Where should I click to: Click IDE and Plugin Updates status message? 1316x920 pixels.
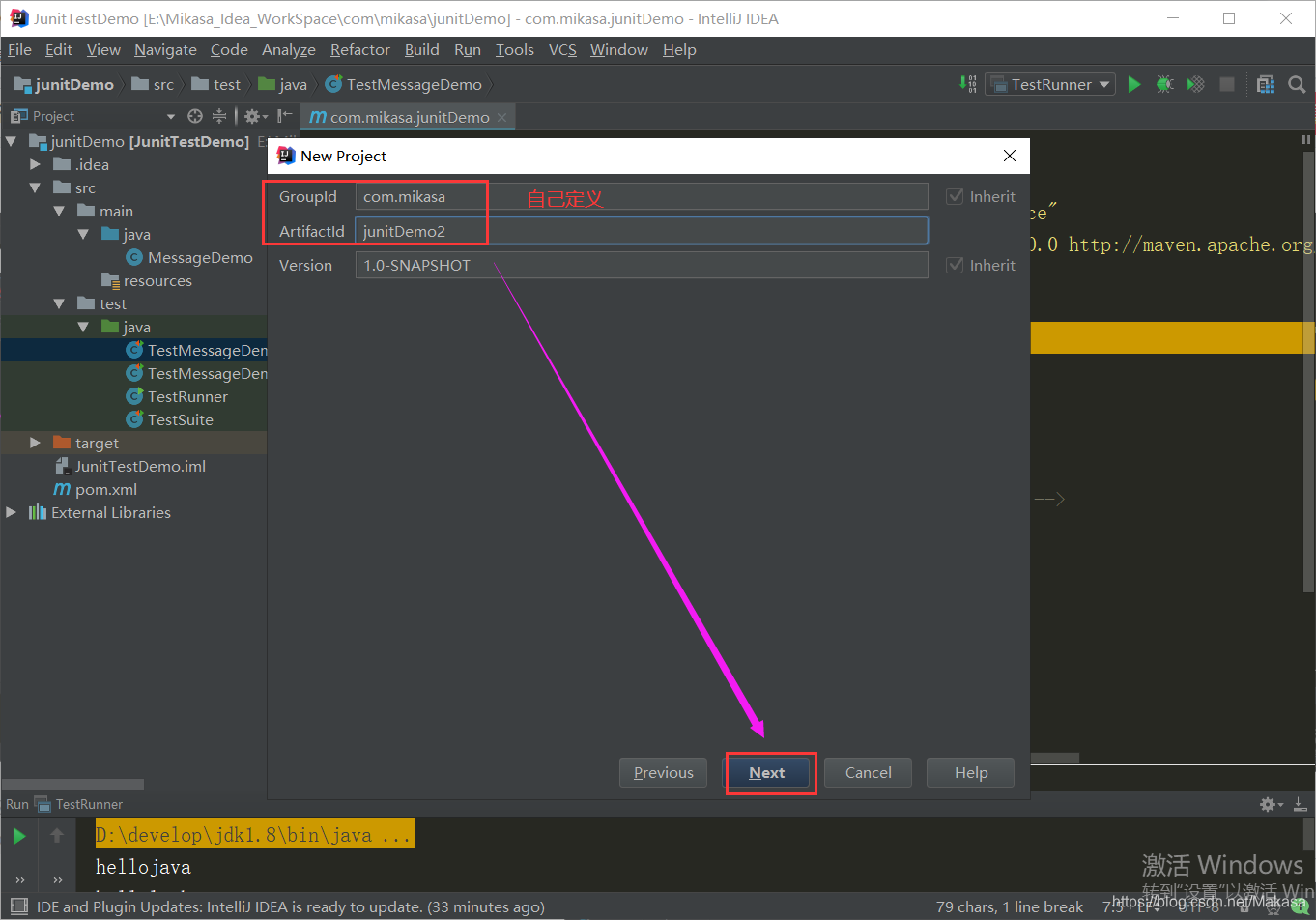[291, 907]
